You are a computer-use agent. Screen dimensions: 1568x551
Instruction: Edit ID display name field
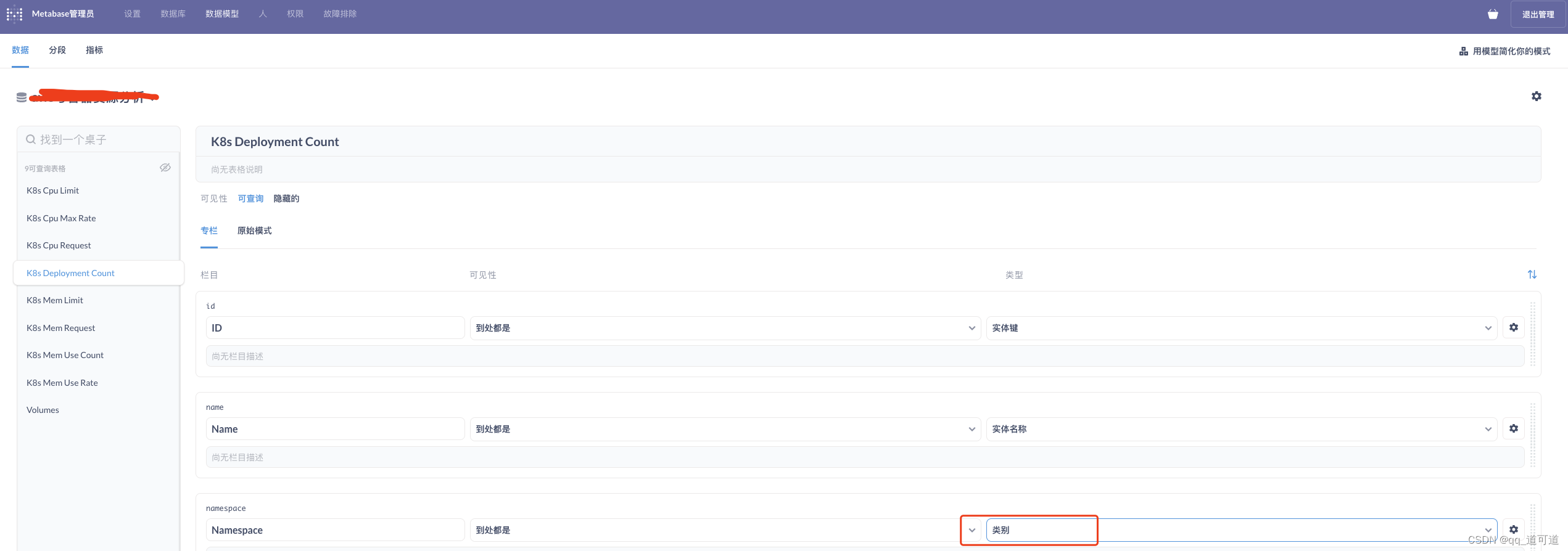point(335,328)
